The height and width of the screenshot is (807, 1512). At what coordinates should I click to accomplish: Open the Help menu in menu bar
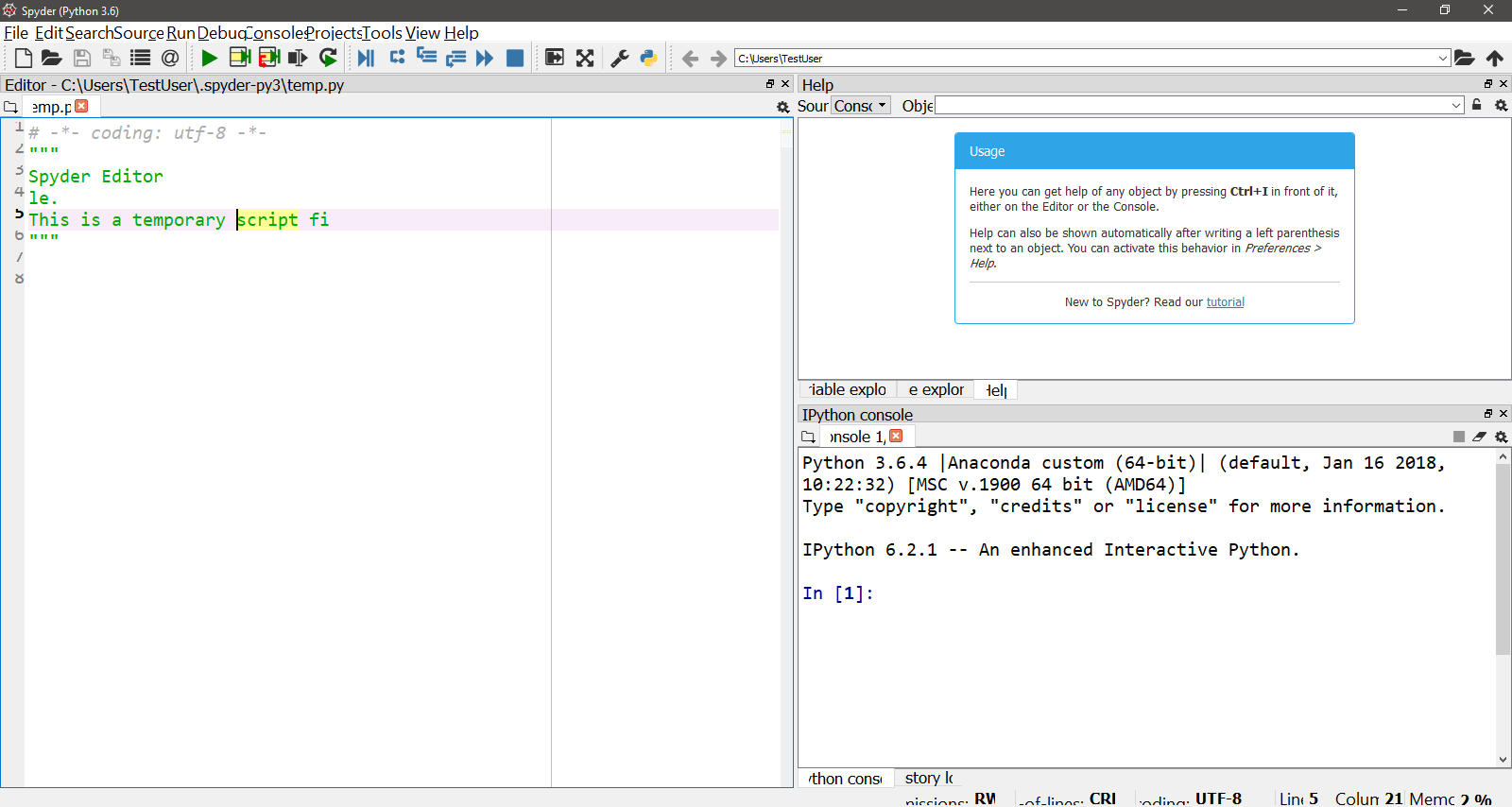point(461,33)
